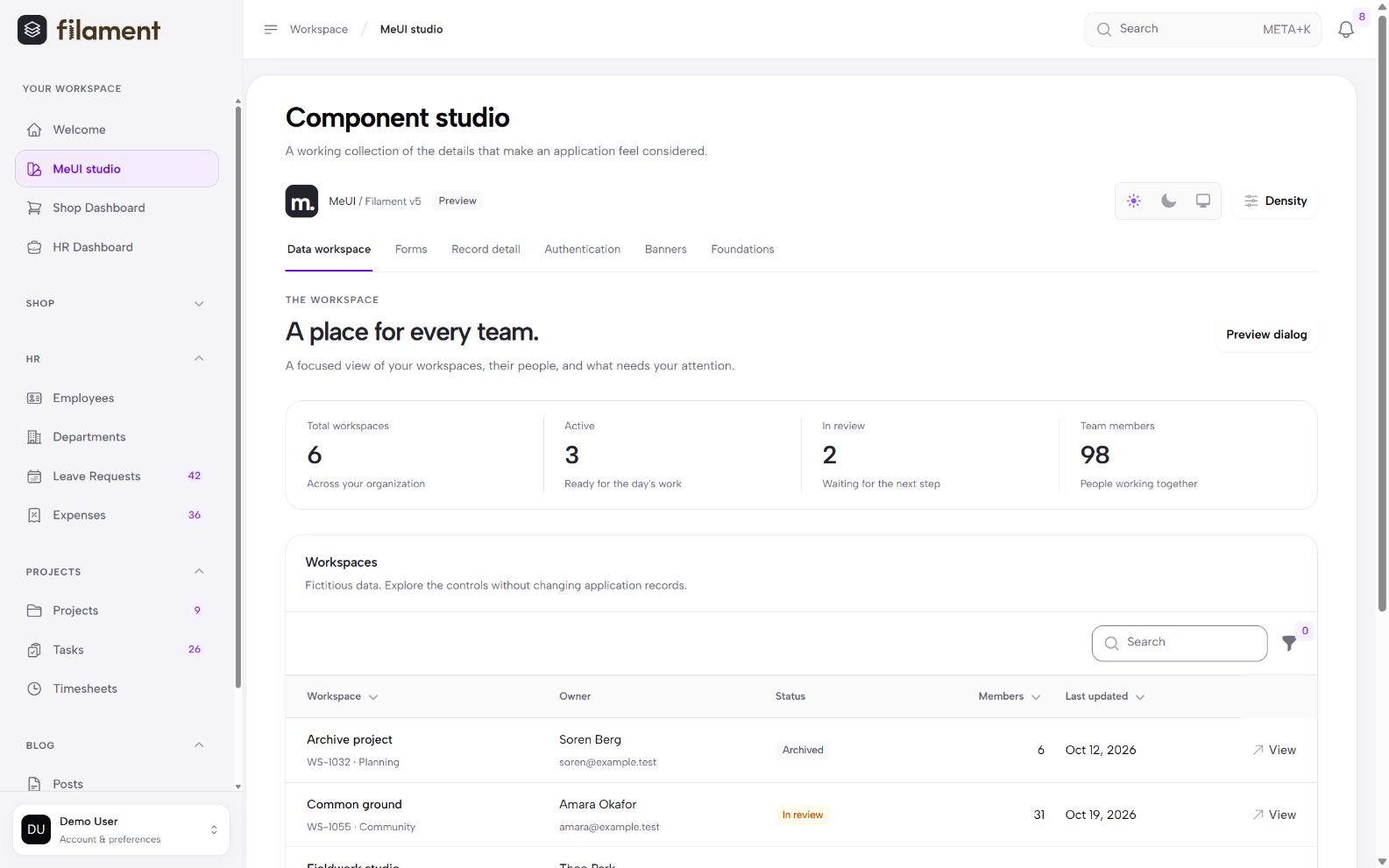Click the Posts document icon

coord(34,784)
